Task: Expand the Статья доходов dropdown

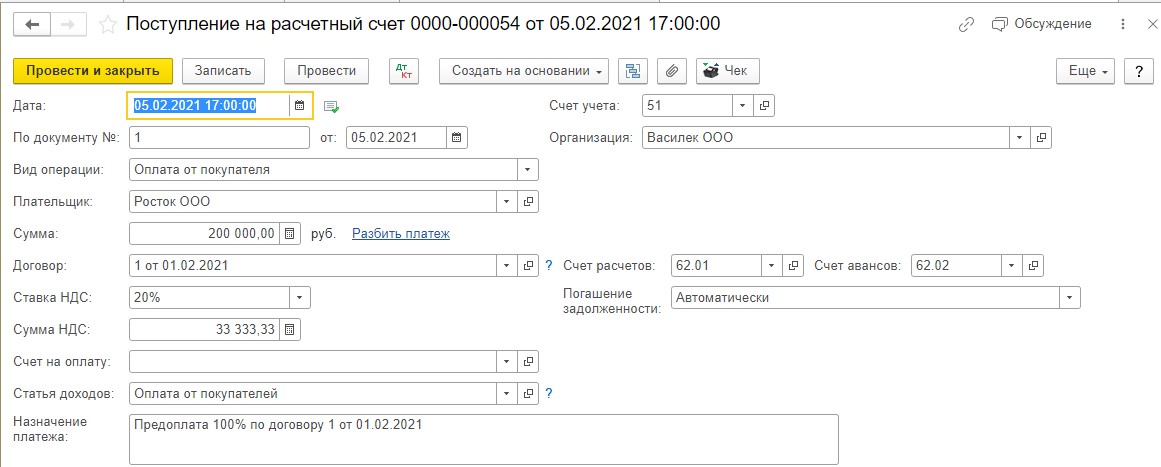Action: (x=507, y=394)
